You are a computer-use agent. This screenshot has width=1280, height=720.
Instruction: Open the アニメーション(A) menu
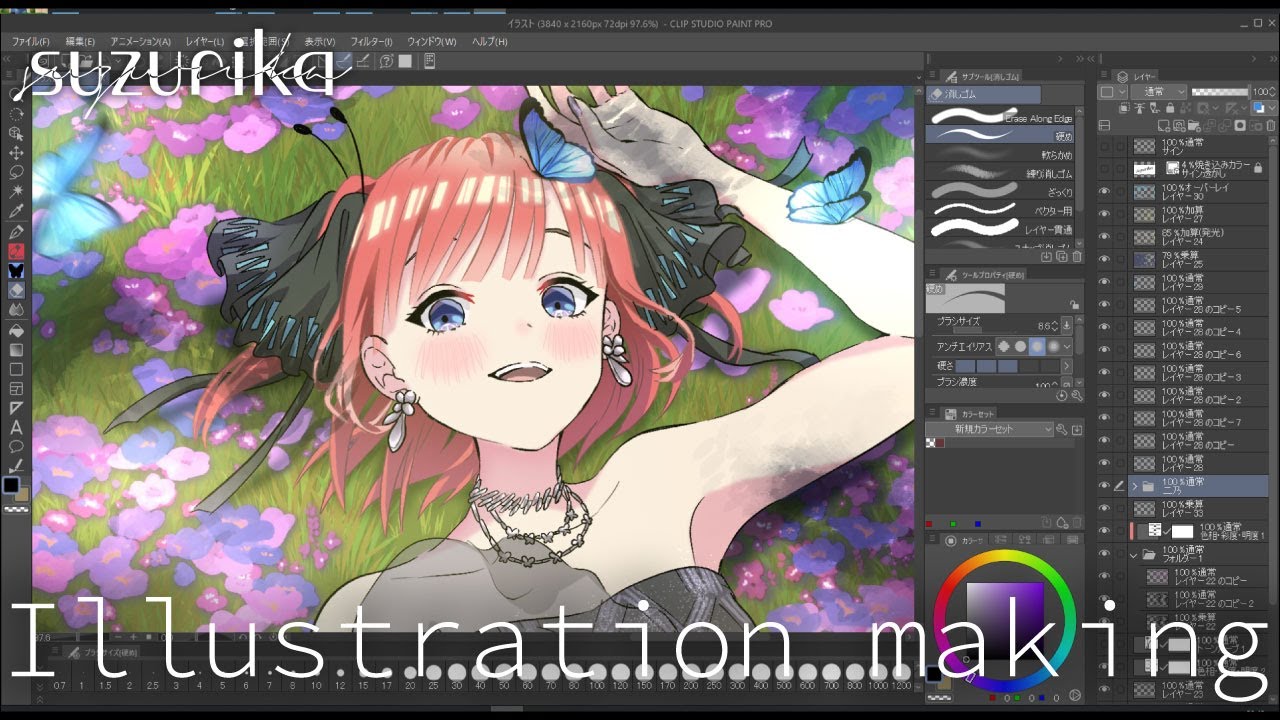click(141, 42)
